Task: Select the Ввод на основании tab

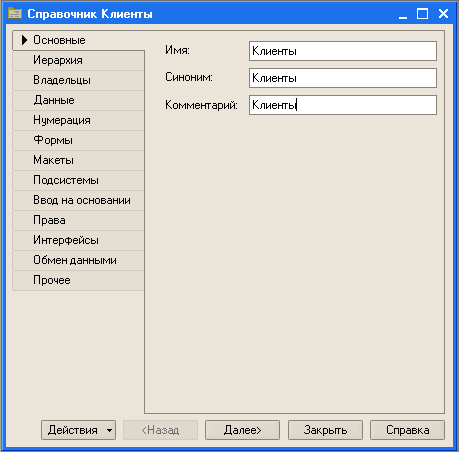Action: click(x=79, y=200)
